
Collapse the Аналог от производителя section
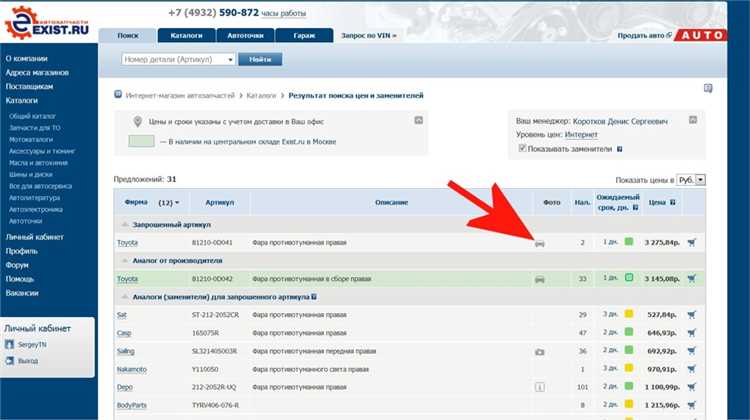point(124,261)
